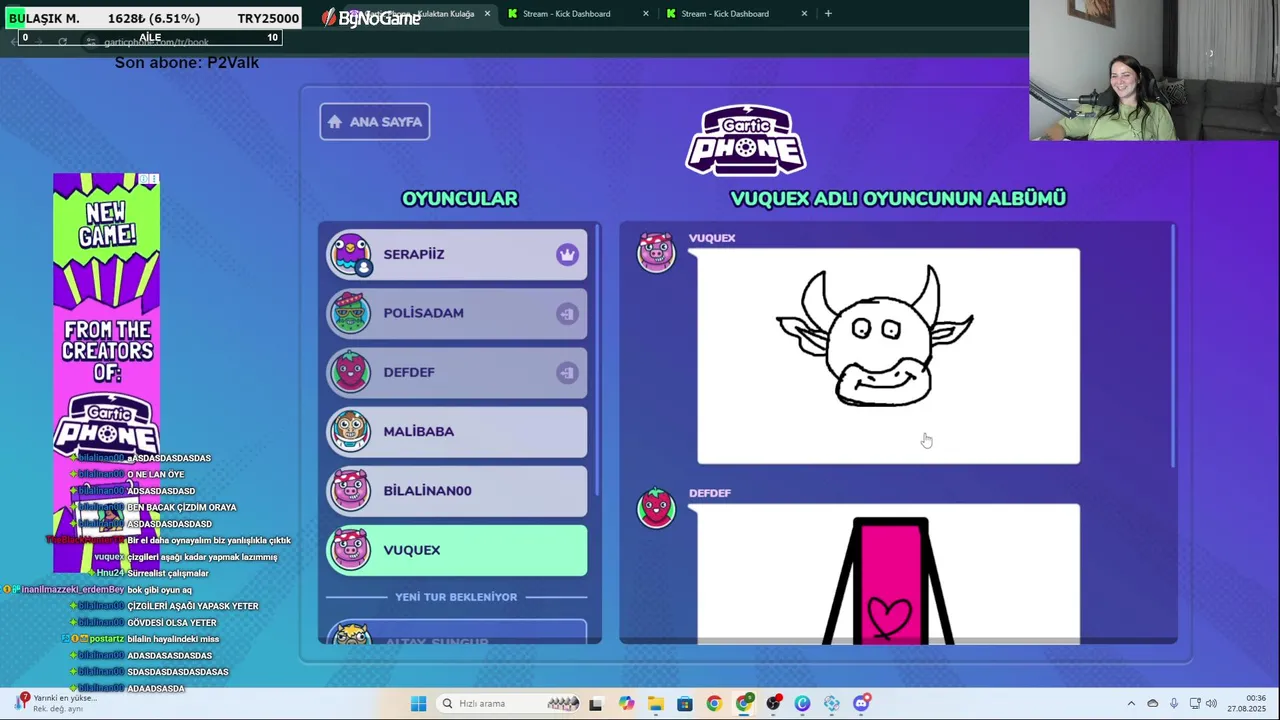Select player DEFDEF in the list
The height and width of the screenshot is (720, 1280).
pyautogui.click(x=457, y=372)
